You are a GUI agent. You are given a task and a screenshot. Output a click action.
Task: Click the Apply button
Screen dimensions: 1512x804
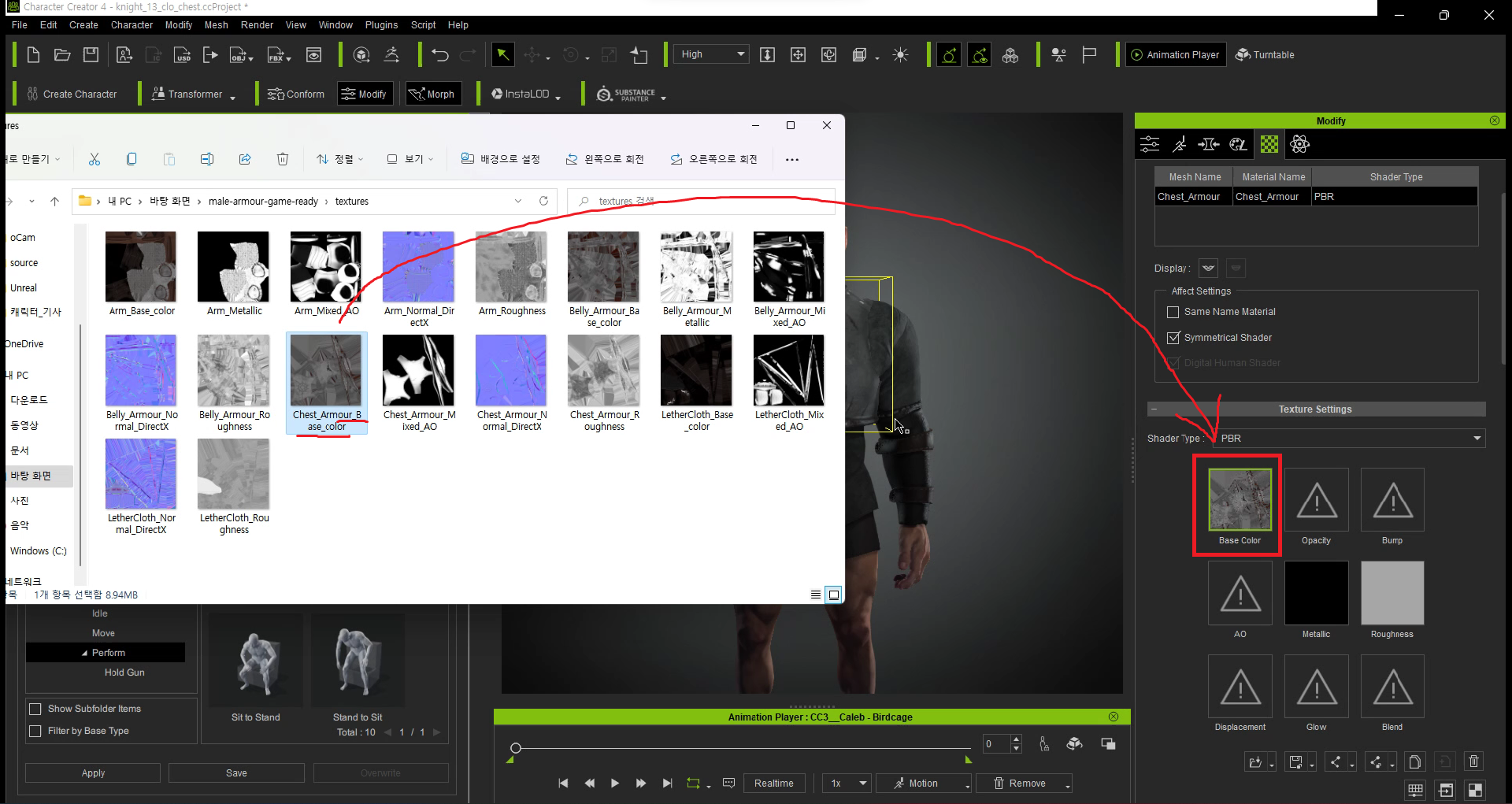[93, 773]
